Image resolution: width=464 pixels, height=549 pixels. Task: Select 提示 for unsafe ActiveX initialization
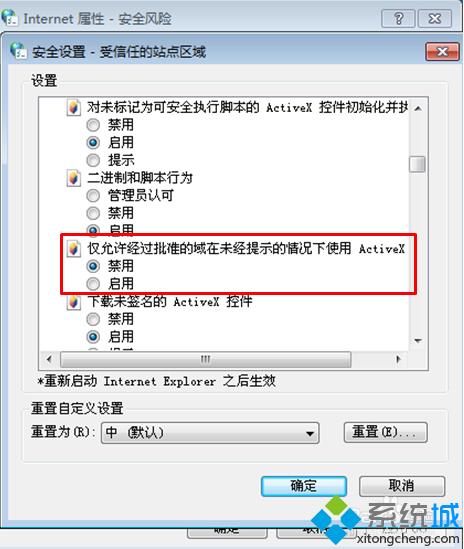[93, 160]
